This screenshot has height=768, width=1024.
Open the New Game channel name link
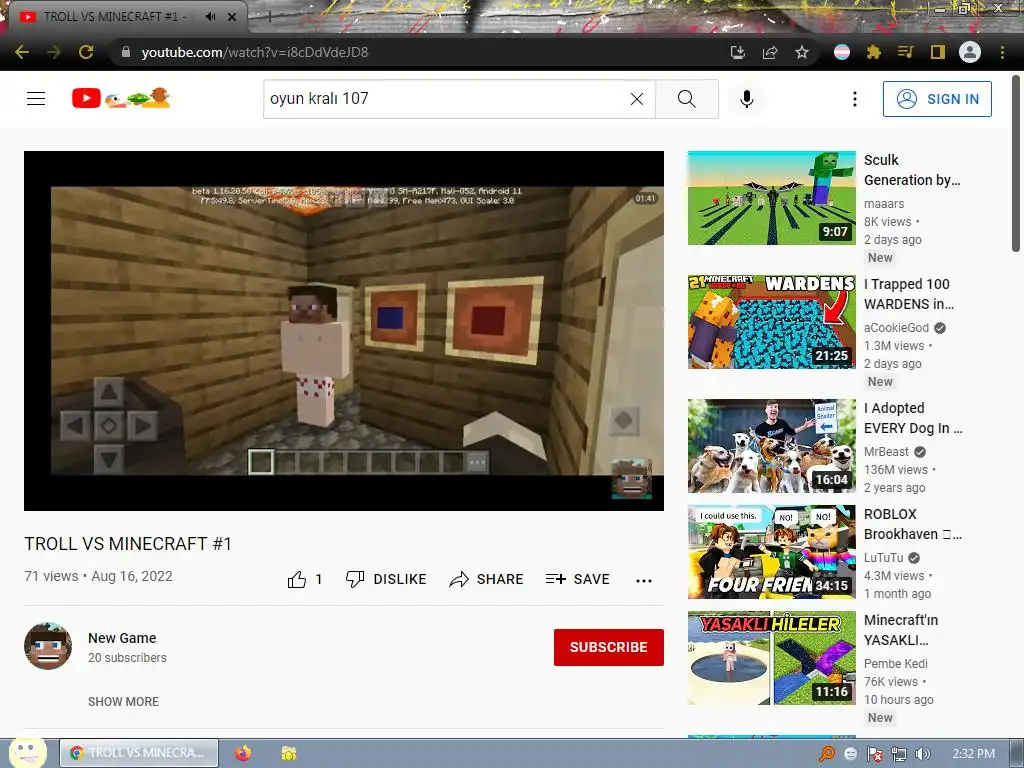[x=122, y=638]
